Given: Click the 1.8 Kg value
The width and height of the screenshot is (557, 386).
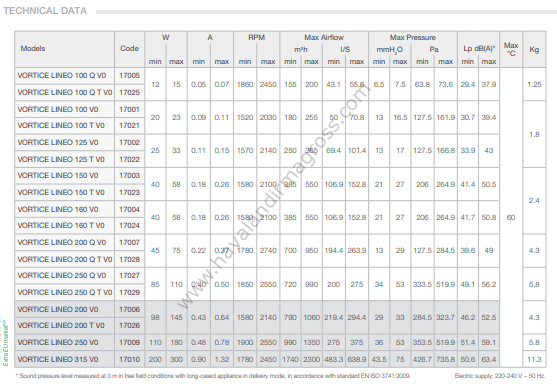Looking at the screenshot, I should (x=534, y=135).
